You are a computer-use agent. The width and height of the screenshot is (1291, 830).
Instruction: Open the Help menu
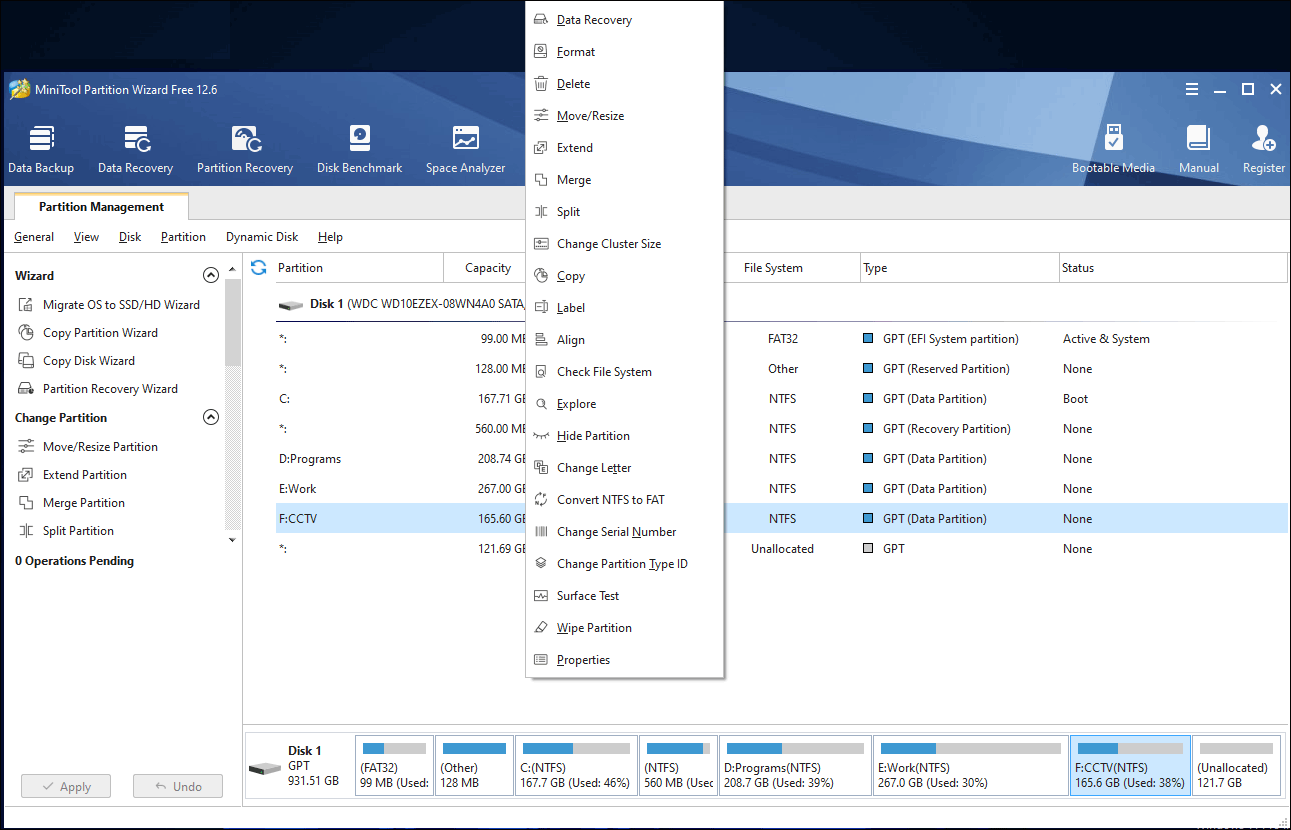point(330,237)
